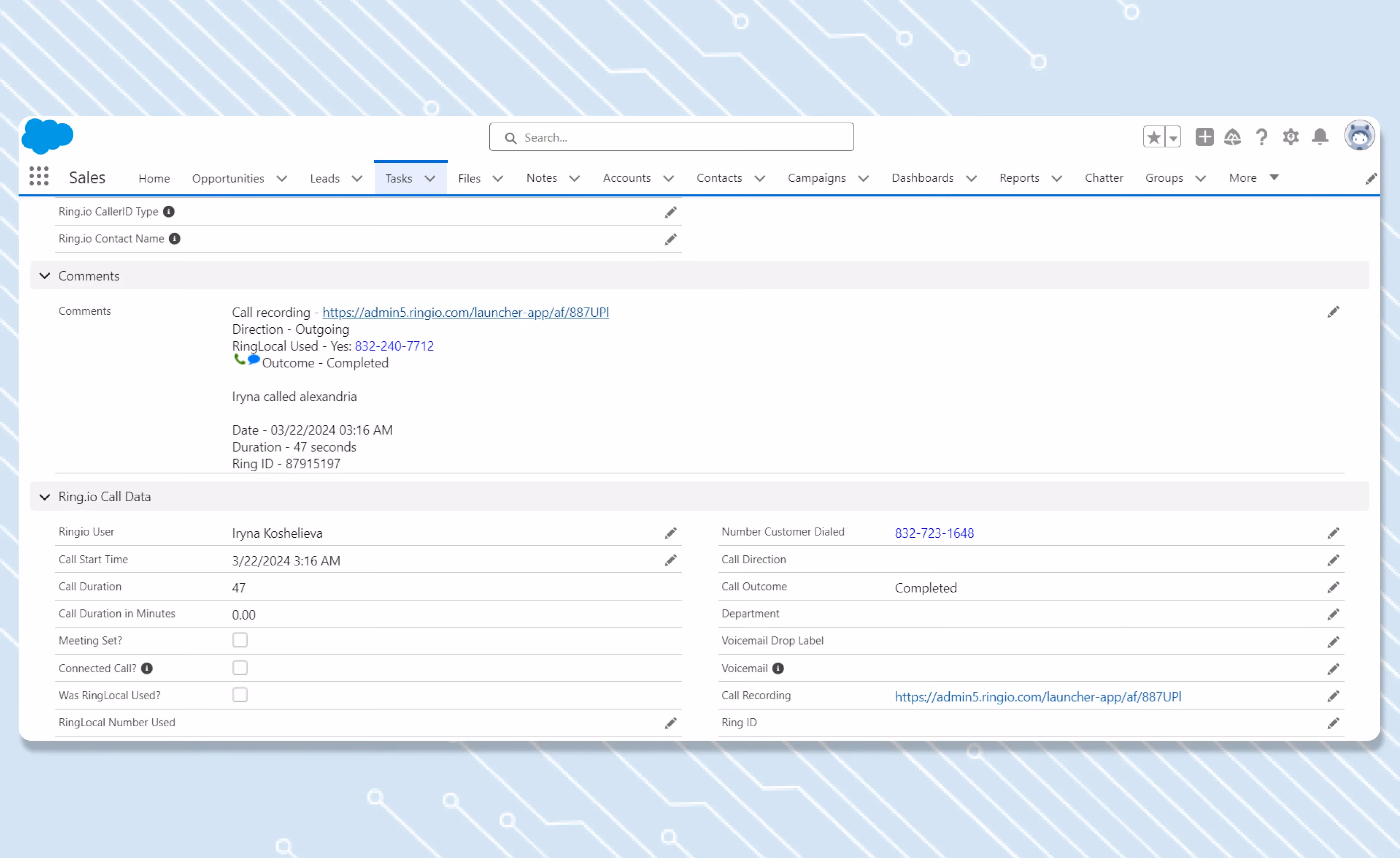Screen dimensions: 1400x858
Task: Edit the Call Start Time field
Action: coord(670,560)
